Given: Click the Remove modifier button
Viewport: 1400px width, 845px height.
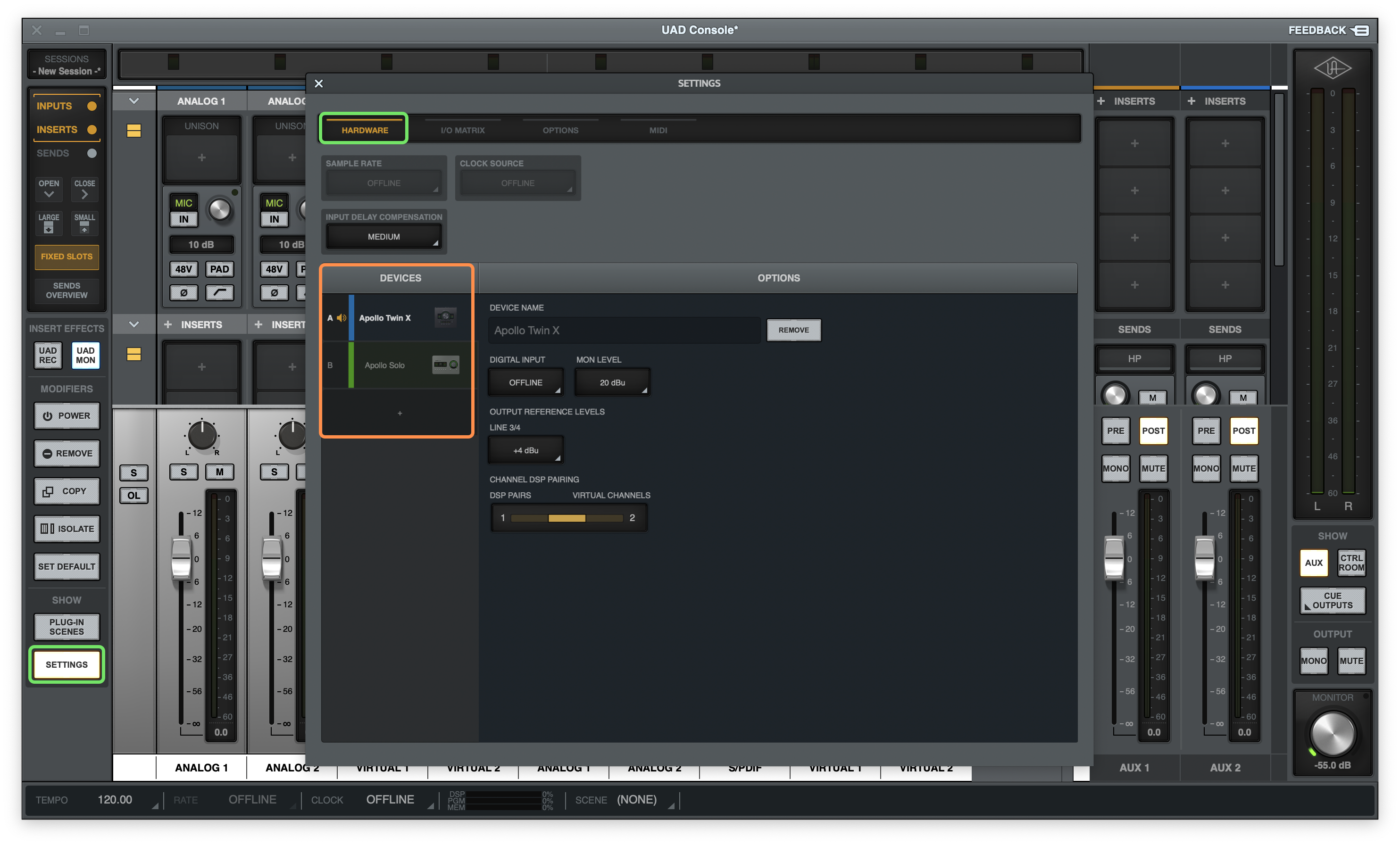Looking at the screenshot, I should click(67, 453).
